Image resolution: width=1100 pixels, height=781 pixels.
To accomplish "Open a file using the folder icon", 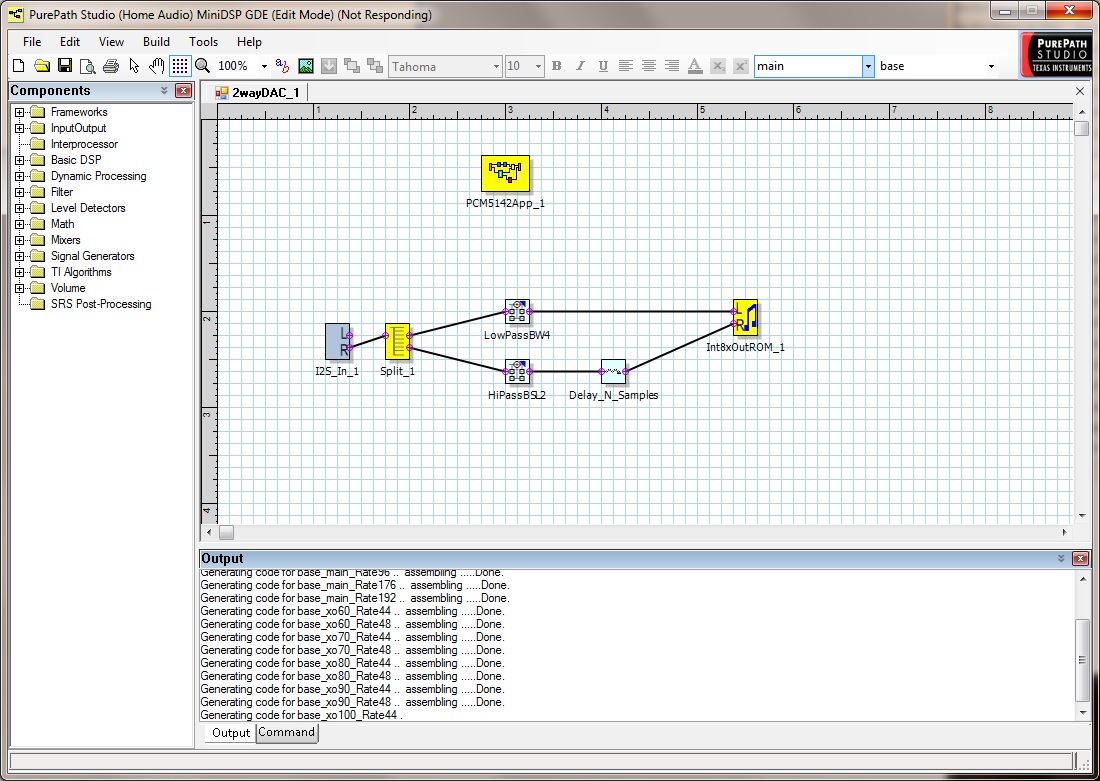I will [42, 66].
